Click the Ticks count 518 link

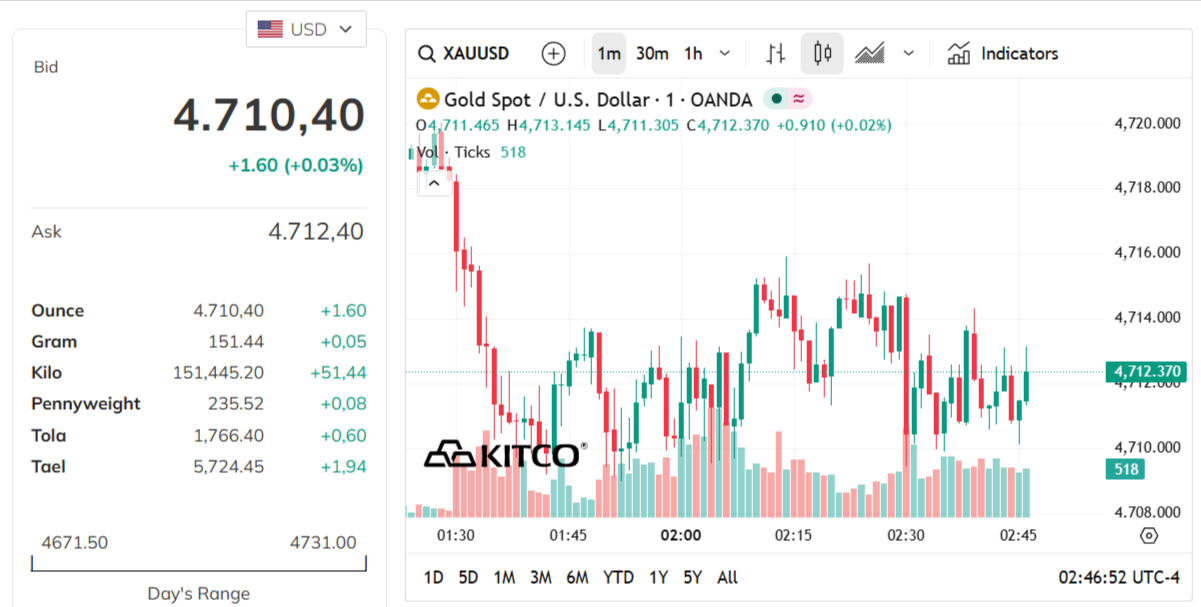click(512, 151)
